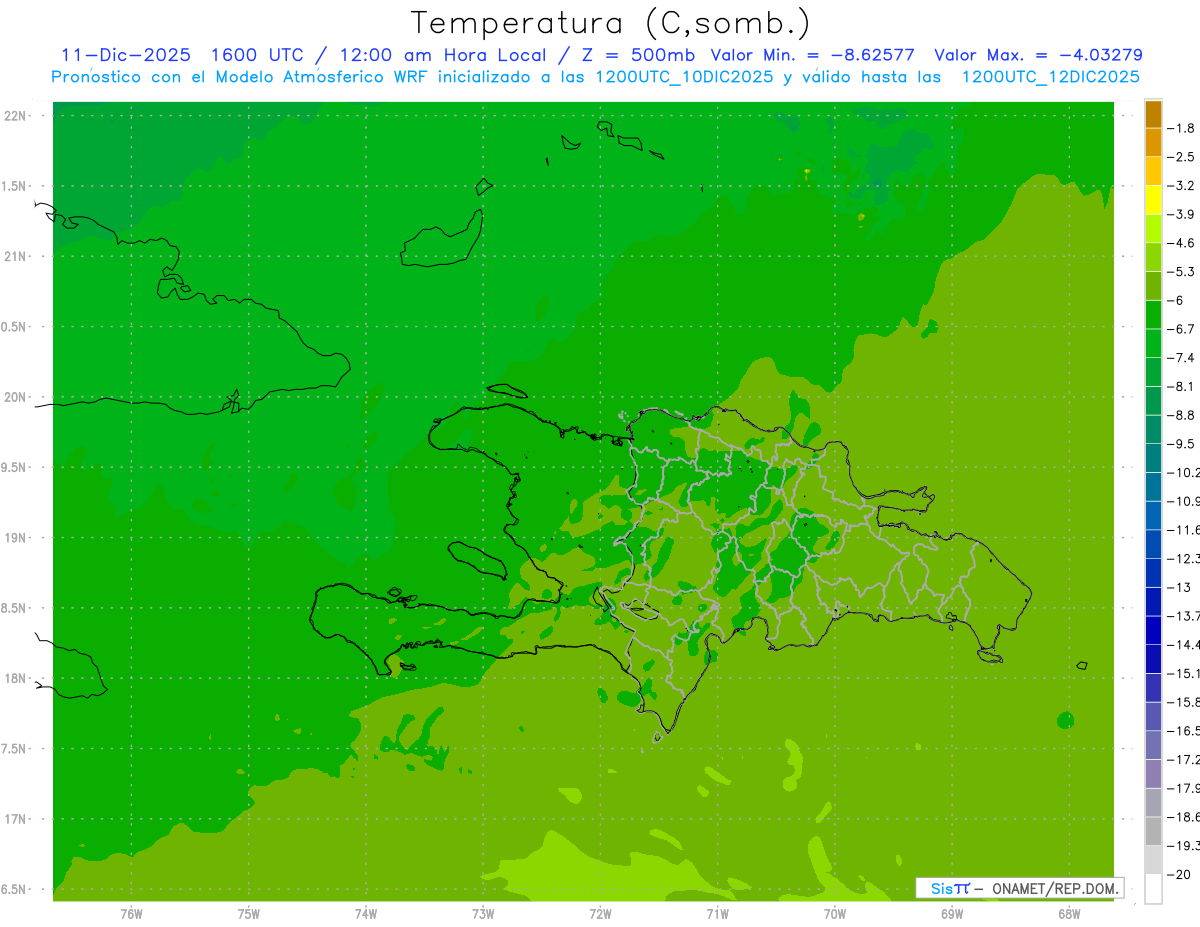Screen dimensions: 1200x927
Task: Click the "1200UTC_10DIC2025" initialization time text
Action: click(685, 76)
